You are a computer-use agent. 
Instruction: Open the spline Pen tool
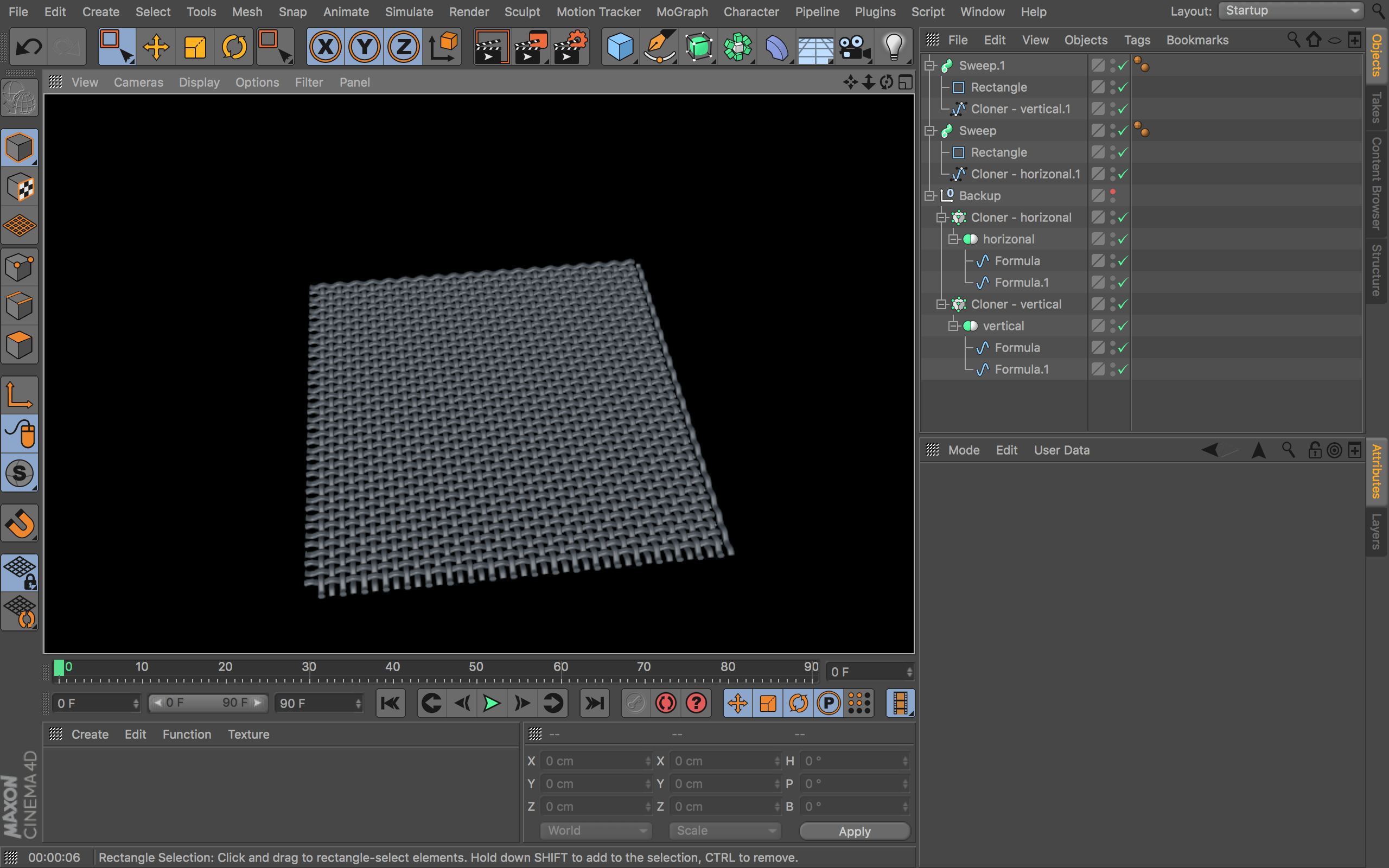coord(659,47)
